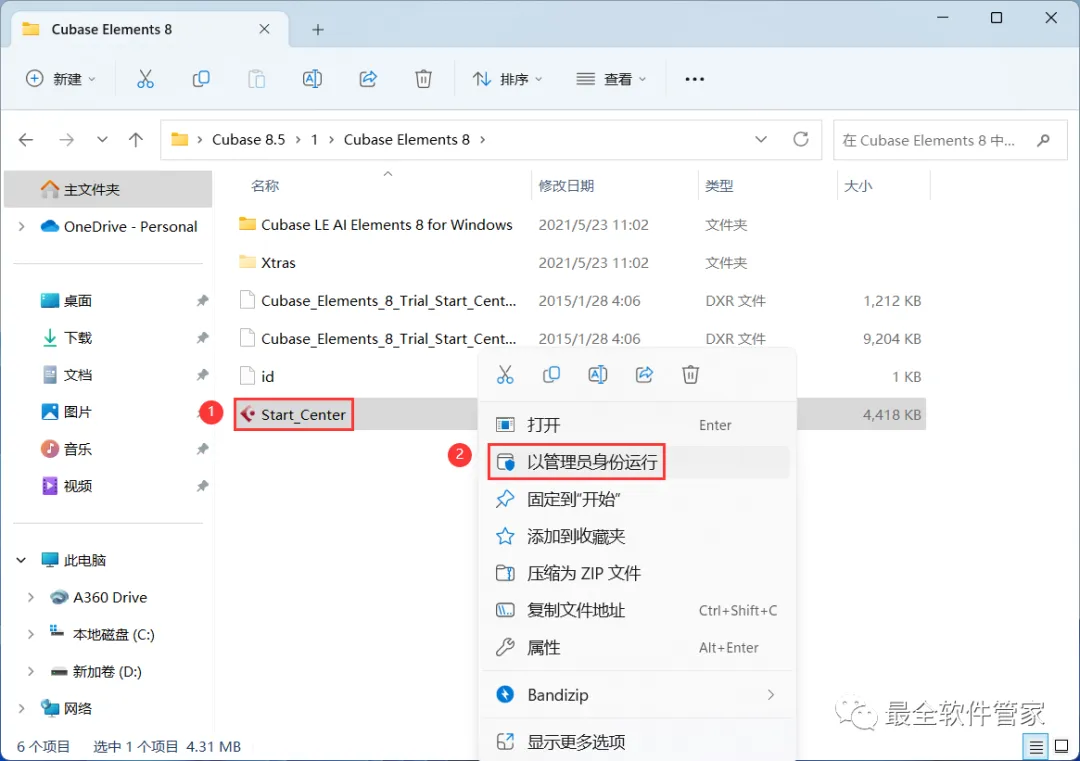Expand 新加卷 (D:) node

click(30, 671)
